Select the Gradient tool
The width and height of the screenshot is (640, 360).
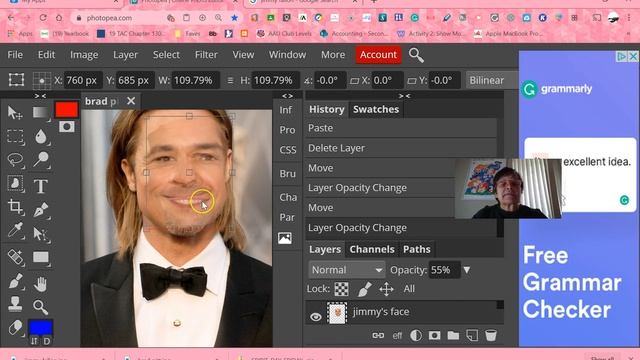click(x=40, y=112)
